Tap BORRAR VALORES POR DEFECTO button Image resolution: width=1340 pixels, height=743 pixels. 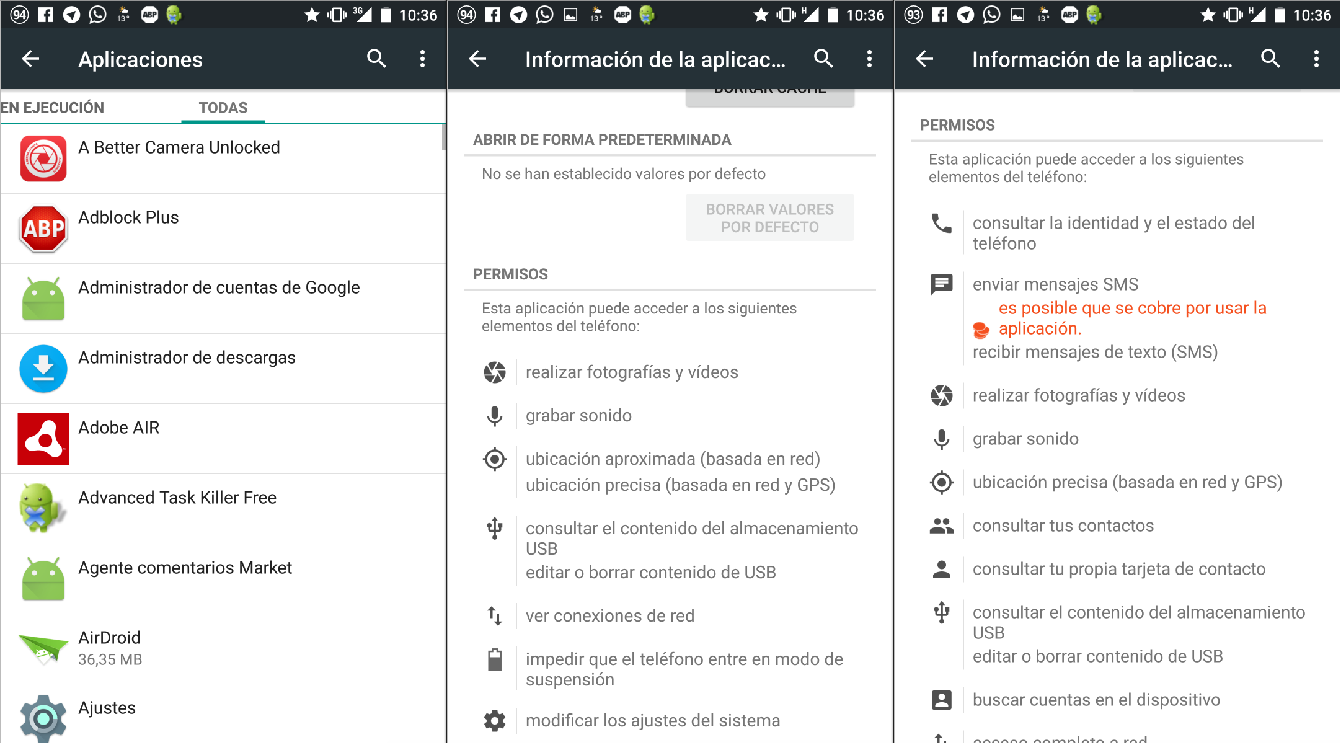(x=770, y=218)
